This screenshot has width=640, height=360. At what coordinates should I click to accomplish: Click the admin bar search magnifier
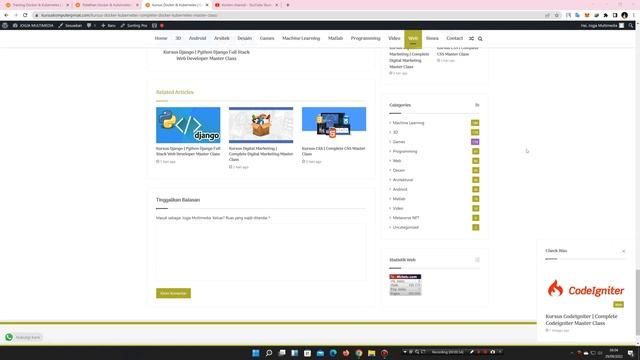coord(631,25)
